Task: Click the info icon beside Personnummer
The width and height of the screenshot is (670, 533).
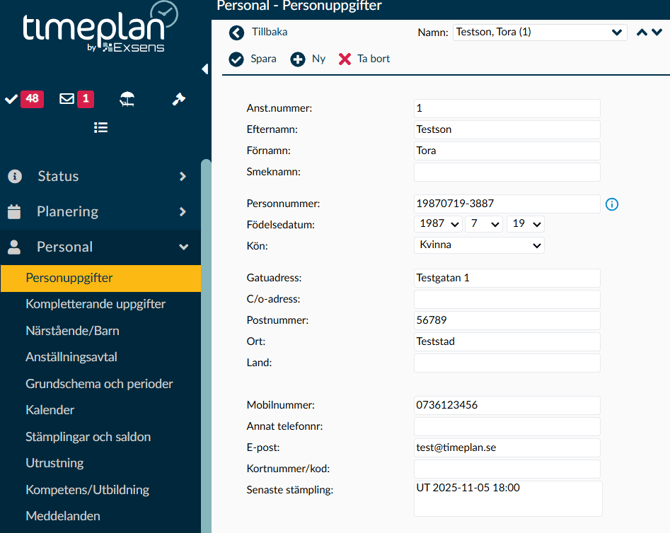Action: coord(612,204)
